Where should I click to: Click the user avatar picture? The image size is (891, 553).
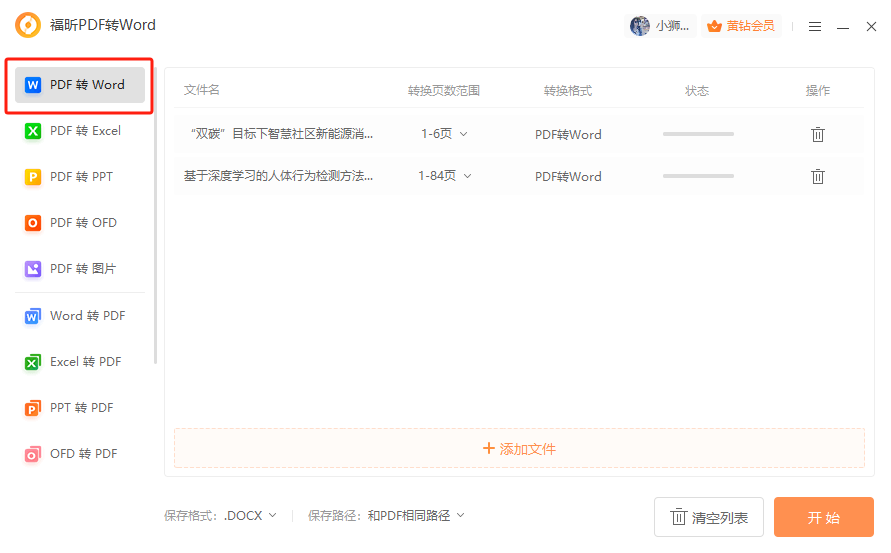click(640, 26)
